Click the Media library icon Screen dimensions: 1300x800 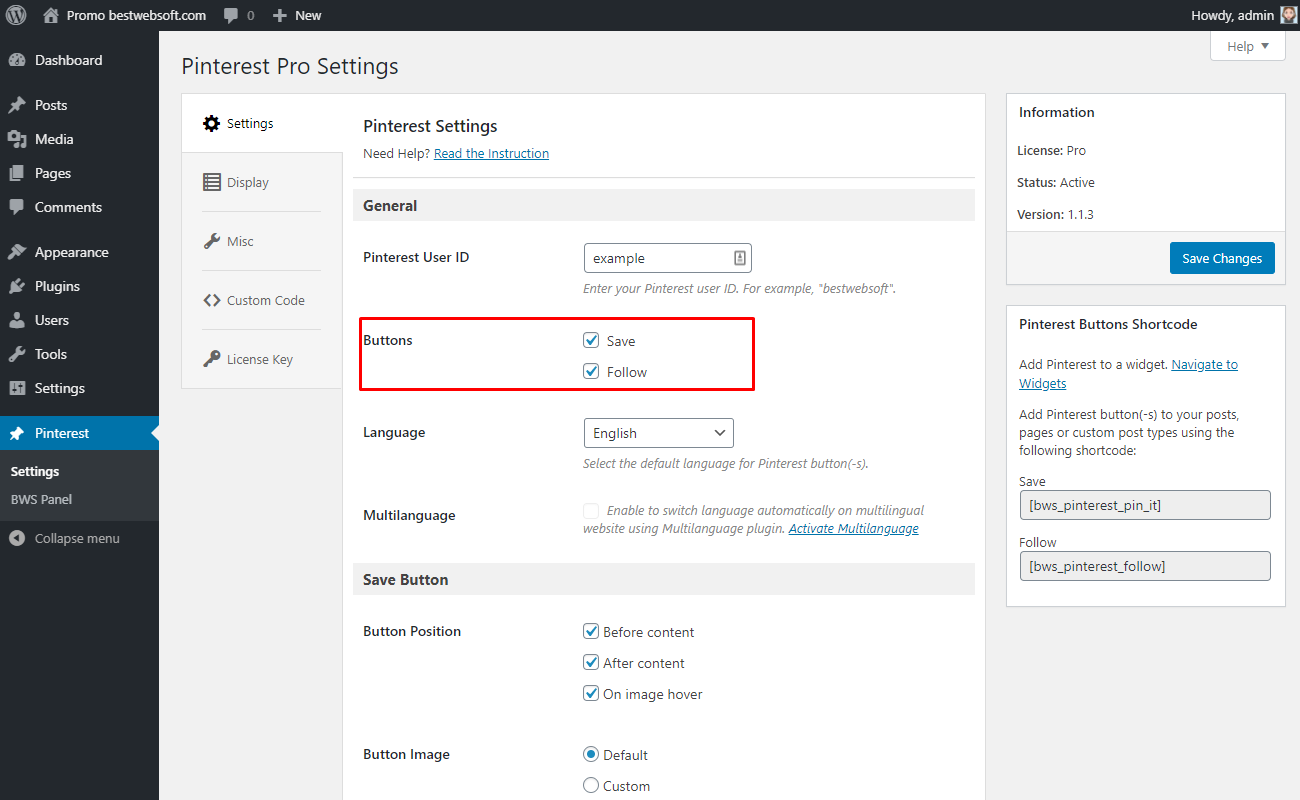pyautogui.click(x=17, y=139)
